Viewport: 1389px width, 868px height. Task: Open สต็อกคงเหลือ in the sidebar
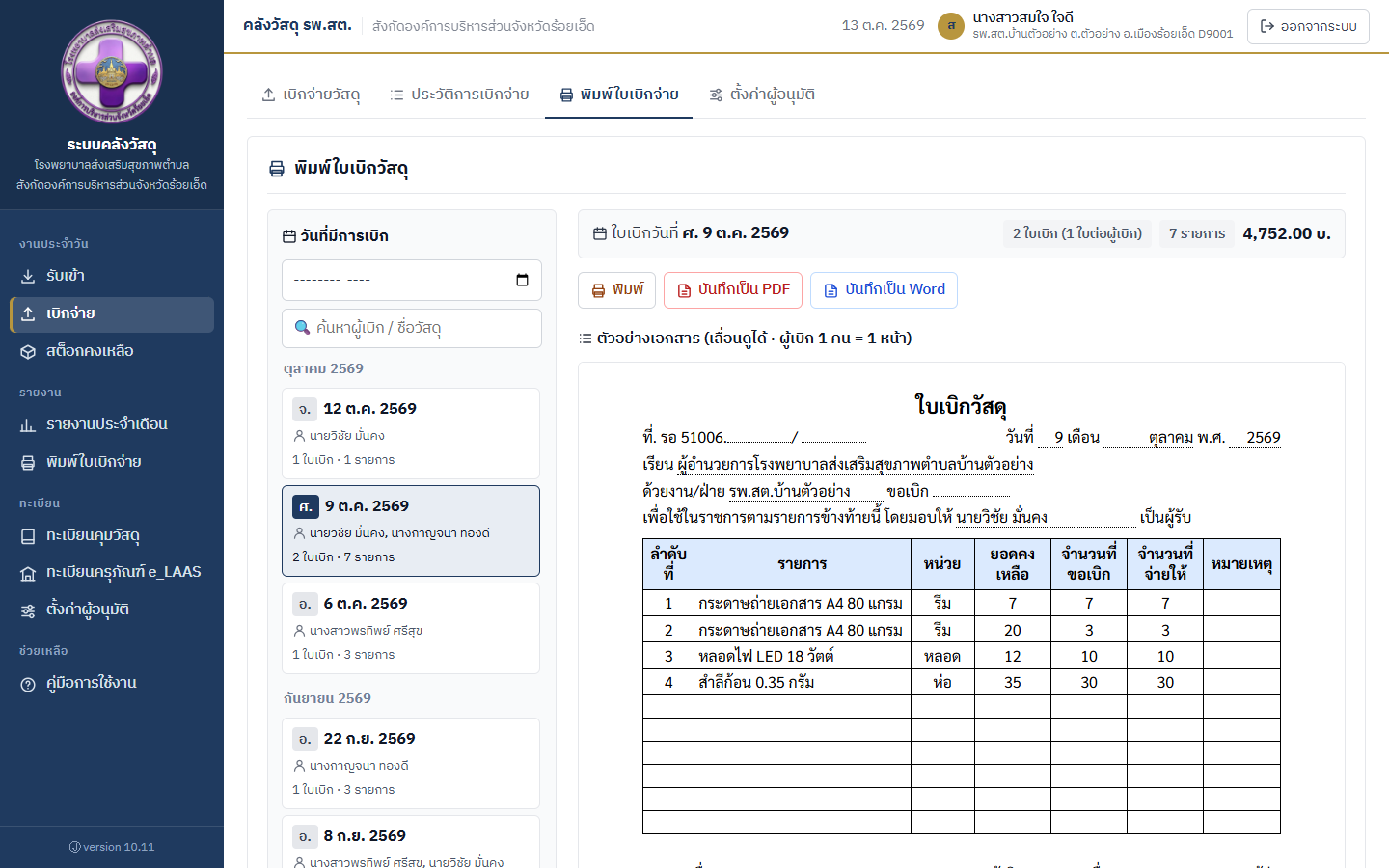[x=112, y=351]
